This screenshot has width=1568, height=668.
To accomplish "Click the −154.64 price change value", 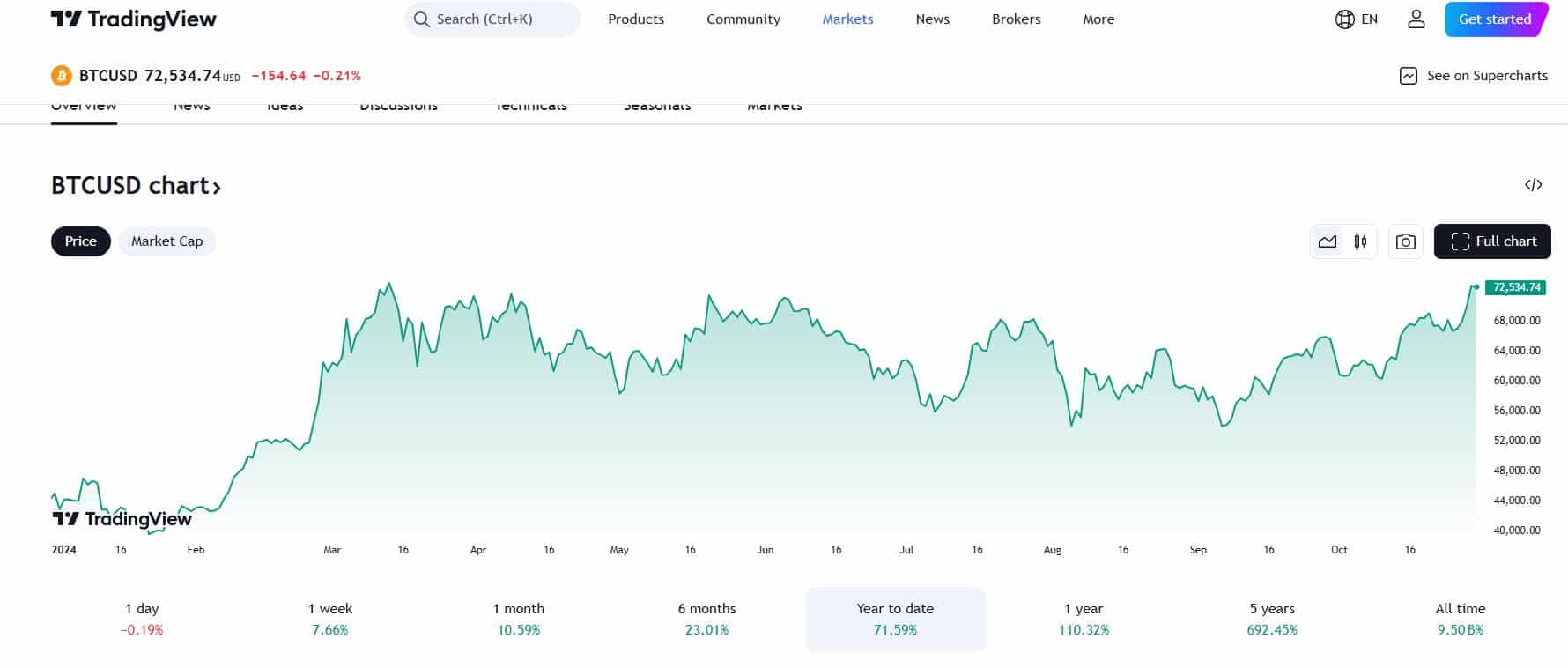I will tap(278, 76).
